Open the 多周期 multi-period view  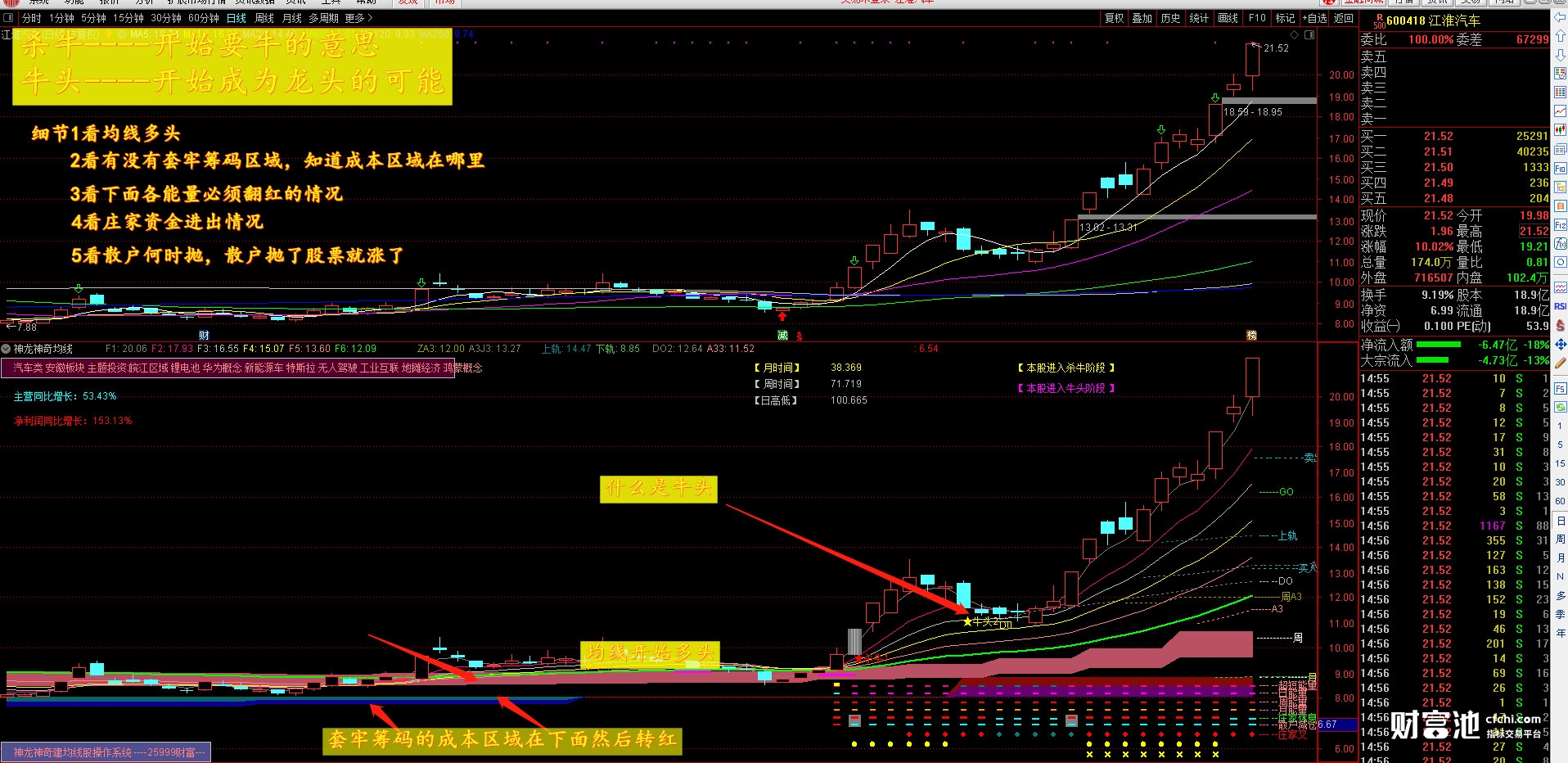click(323, 18)
